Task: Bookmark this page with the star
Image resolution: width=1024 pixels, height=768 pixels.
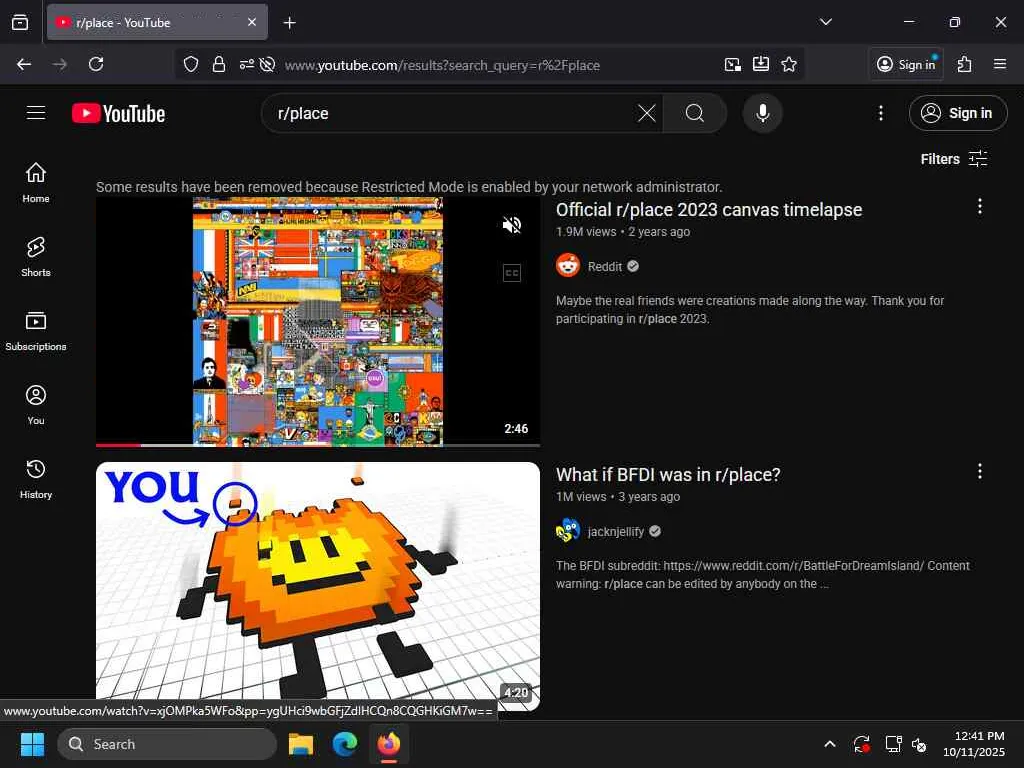Action: (x=789, y=64)
